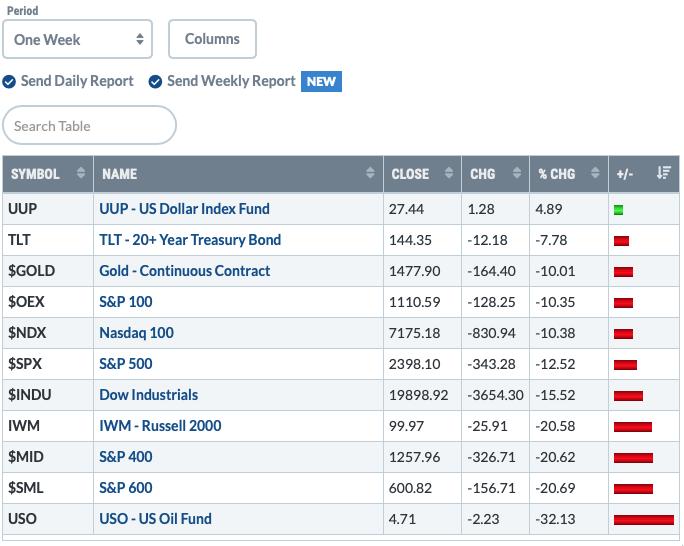Screen dimensions: 684x546
Task: Click the percent change value -12.52
Action: [555, 364]
